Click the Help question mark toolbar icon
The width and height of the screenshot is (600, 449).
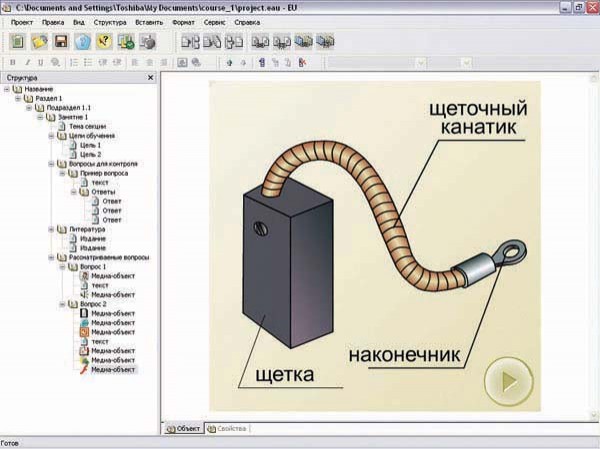pyautogui.click(x=104, y=42)
